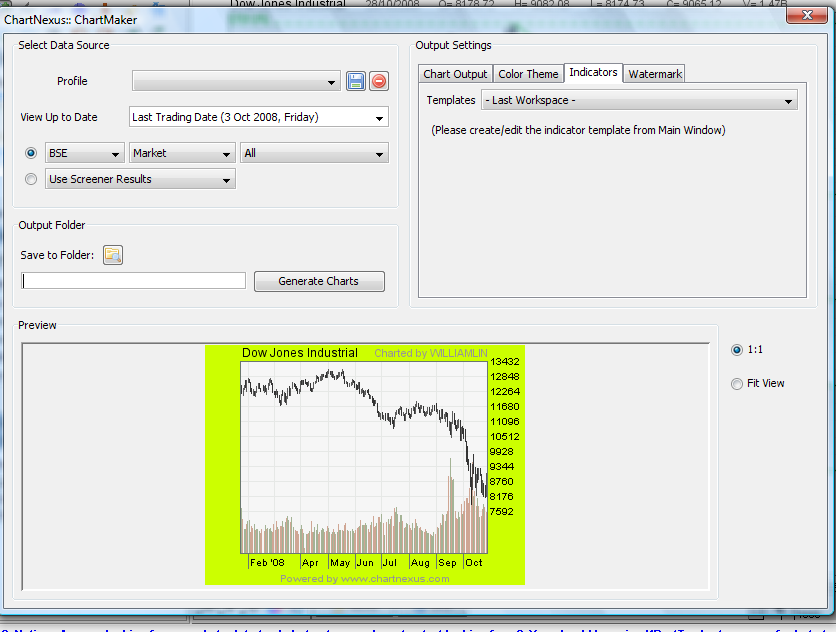
Task: Open the Save to Folder browser
Action: 112,255
